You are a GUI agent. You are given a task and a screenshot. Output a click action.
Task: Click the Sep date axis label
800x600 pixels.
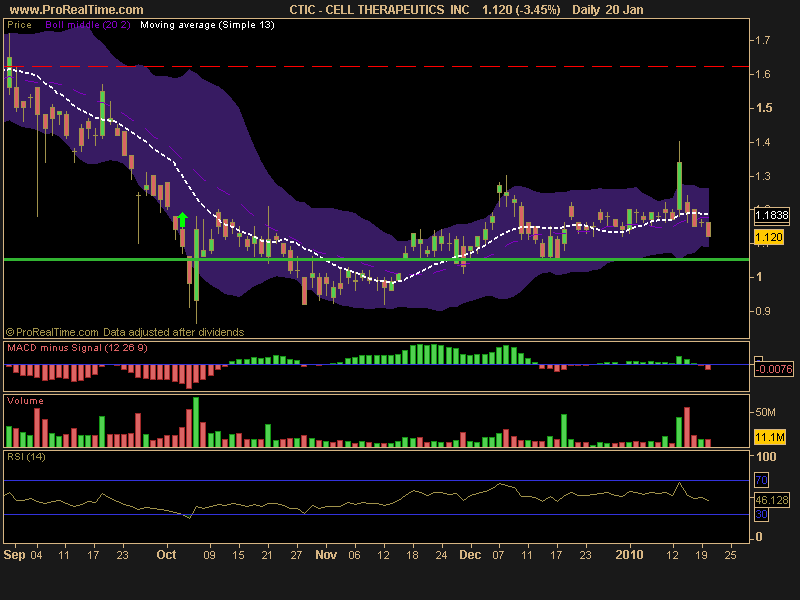[x=14, y=555]
